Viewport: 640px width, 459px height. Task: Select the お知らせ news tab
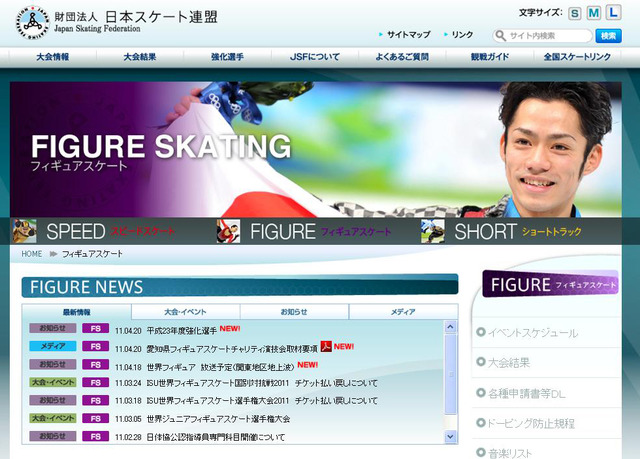tap(294, 312)
